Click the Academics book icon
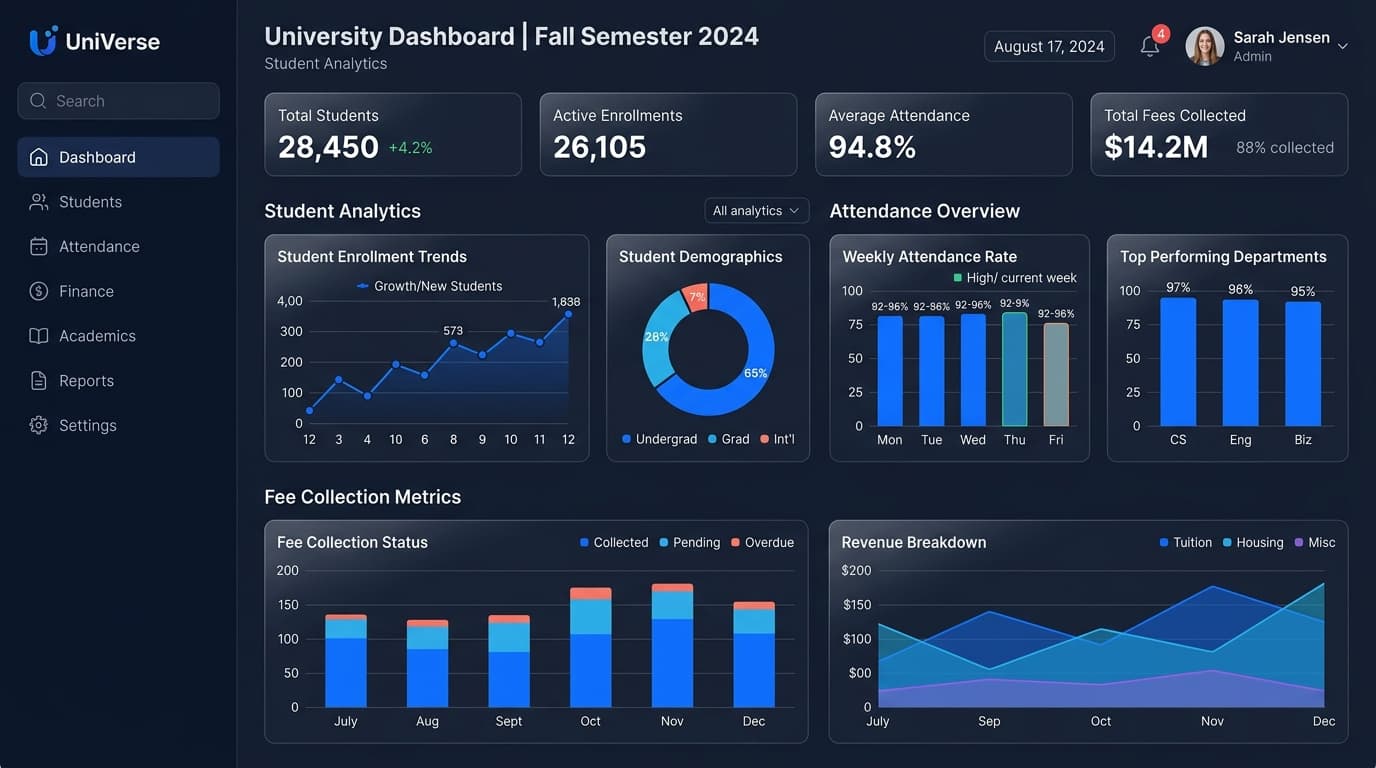 click(39, 336)
